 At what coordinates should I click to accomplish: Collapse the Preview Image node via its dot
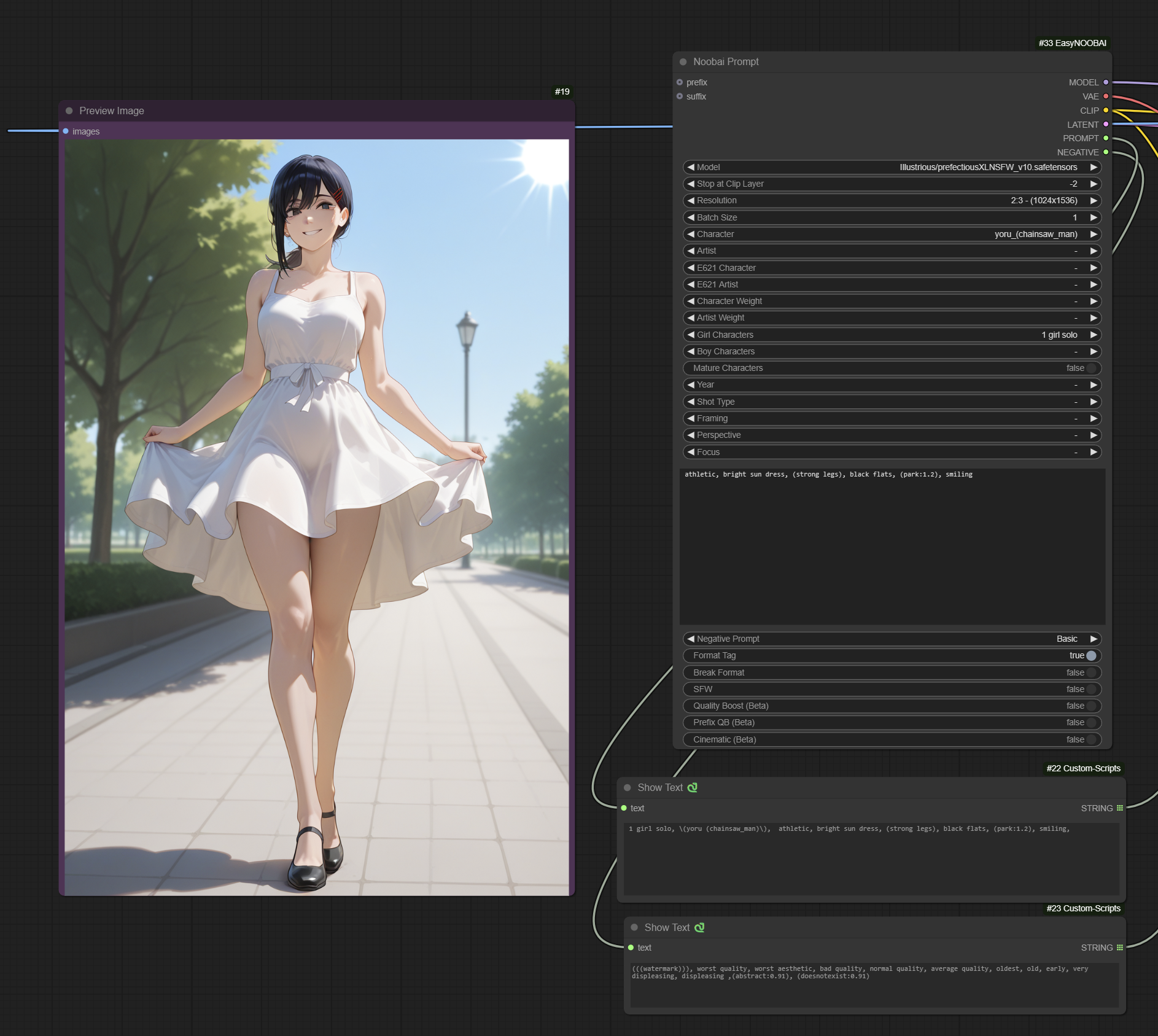(x=69, y=111)
